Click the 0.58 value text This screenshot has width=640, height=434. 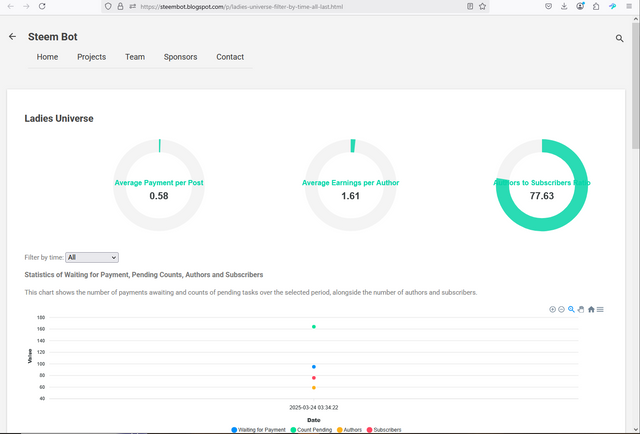pyautogui.click(x=159, y=196)
